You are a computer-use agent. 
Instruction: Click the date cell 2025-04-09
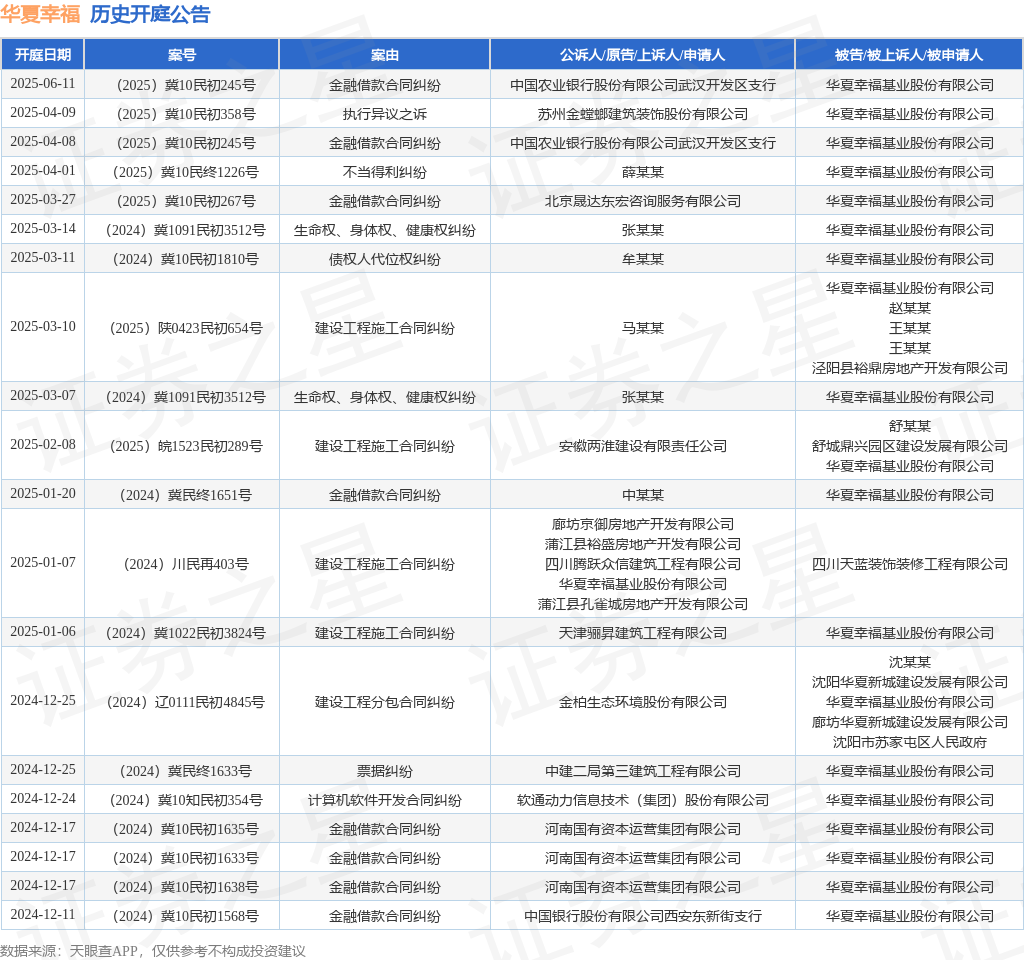[x=43, y=112]
